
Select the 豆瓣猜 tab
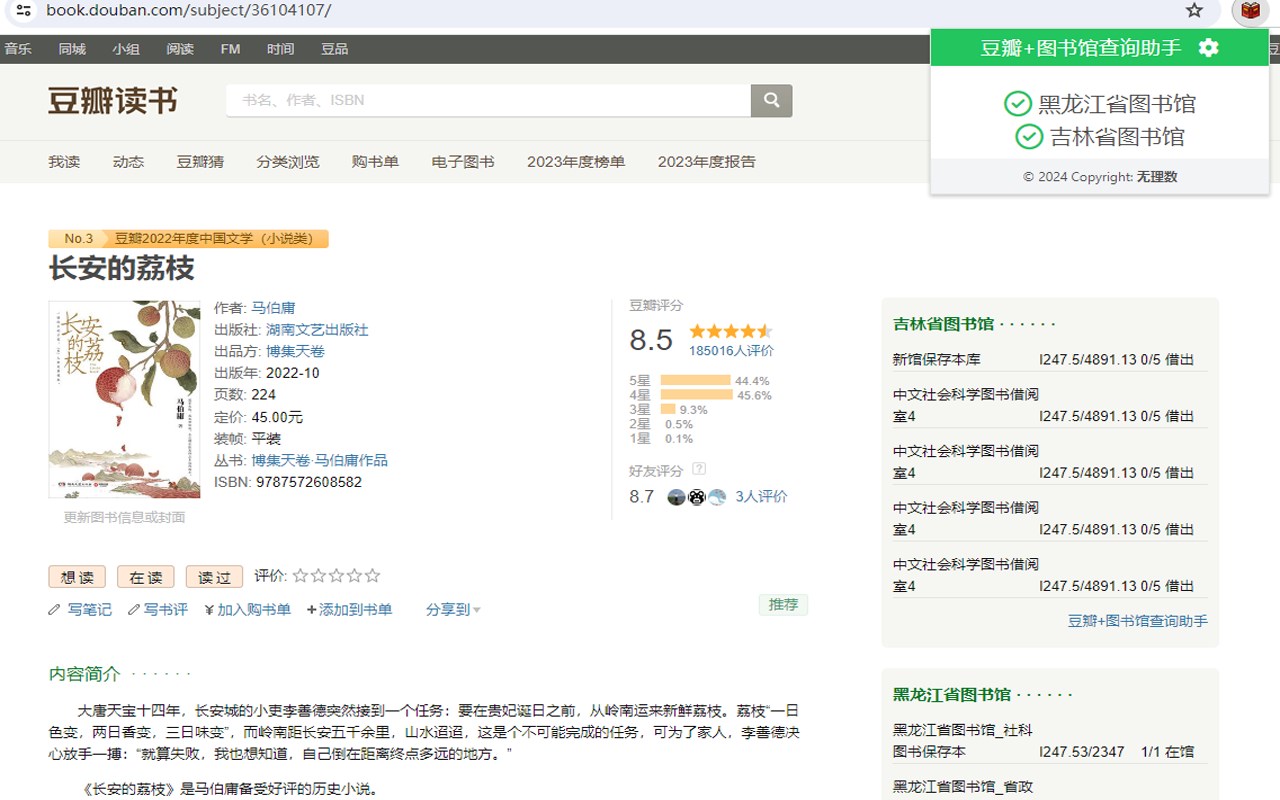tap(200, 162)
